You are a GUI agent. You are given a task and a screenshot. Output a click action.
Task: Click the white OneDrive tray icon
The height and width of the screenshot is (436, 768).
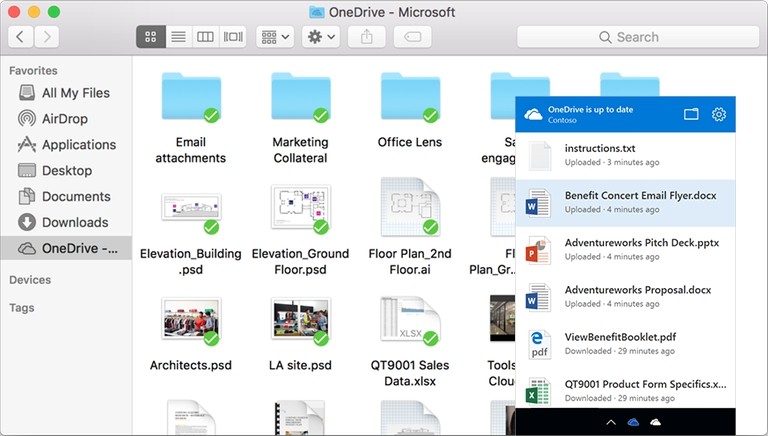[x=655, y=422]
